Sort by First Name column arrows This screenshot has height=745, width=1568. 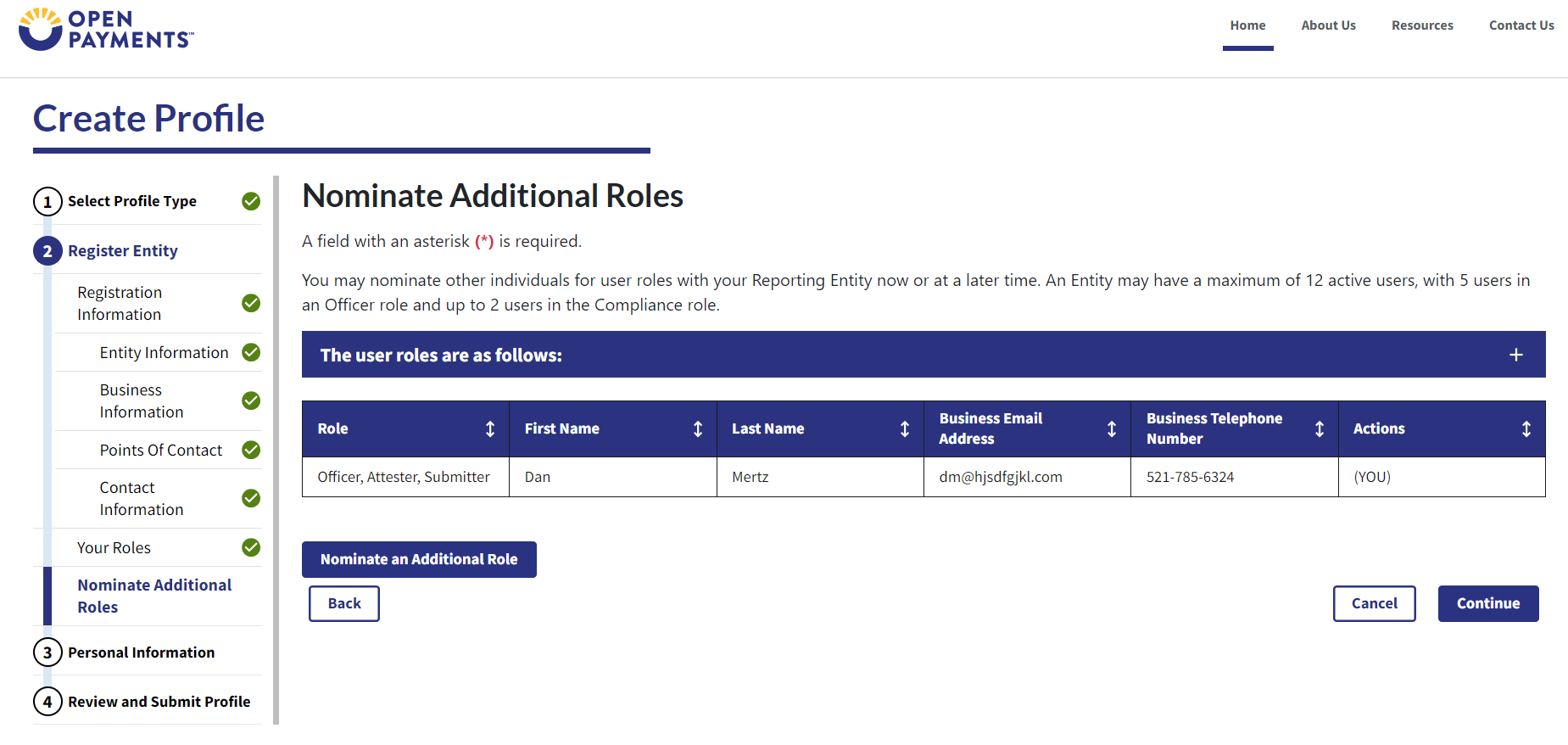698,429
